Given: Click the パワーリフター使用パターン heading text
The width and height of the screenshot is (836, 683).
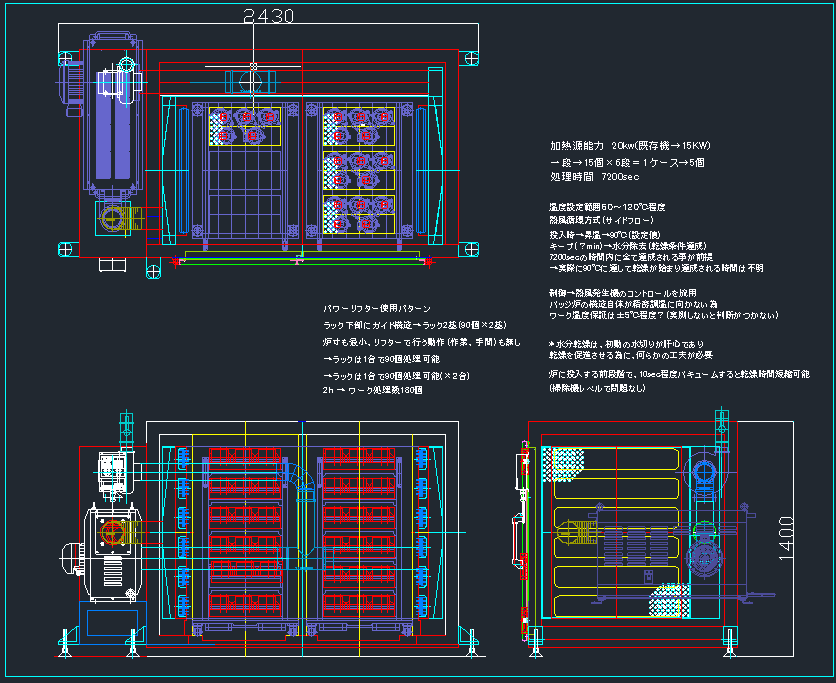Looking at the screenshot, I should coord(378,310).
